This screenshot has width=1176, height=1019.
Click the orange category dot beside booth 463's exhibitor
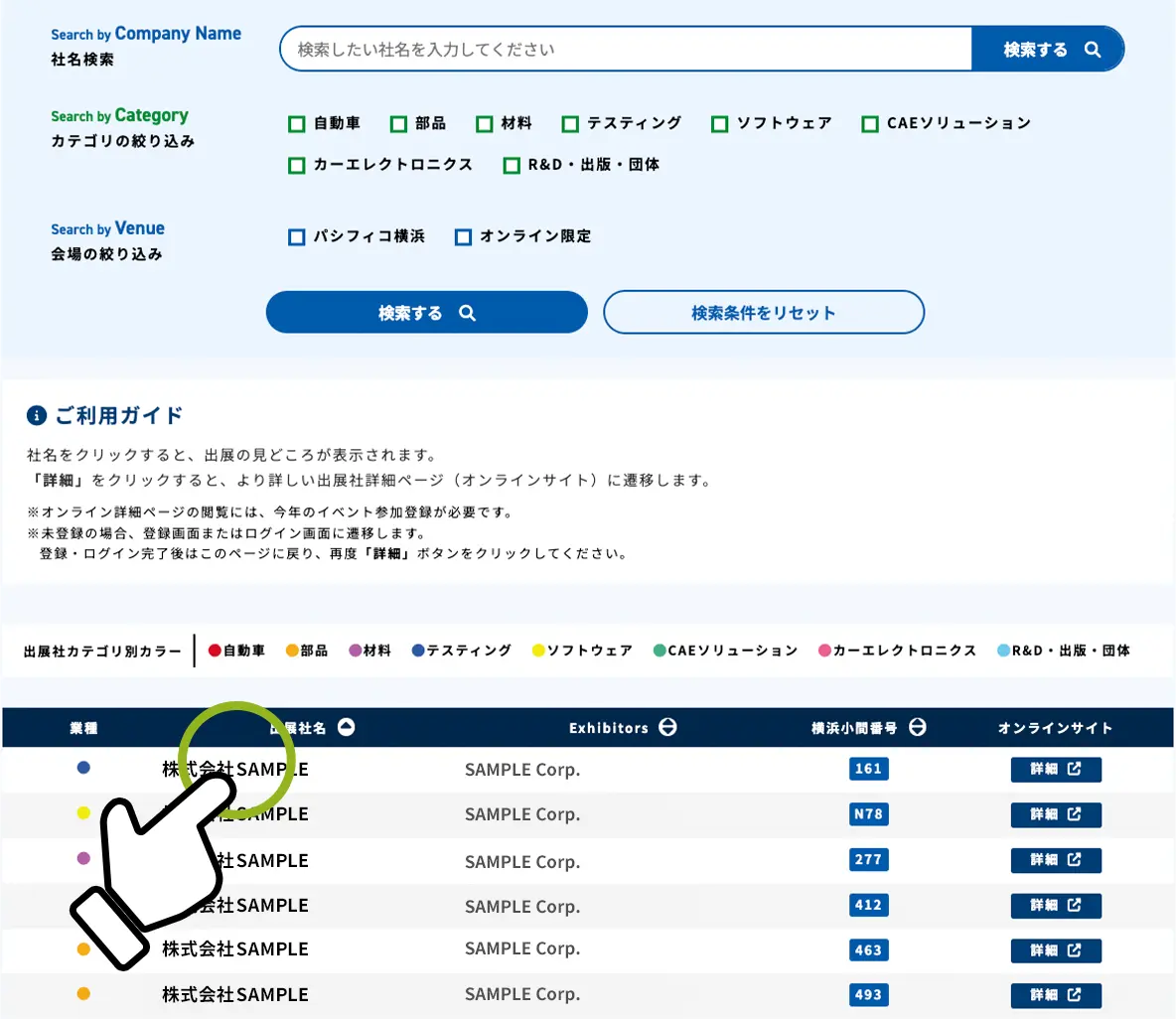click(84, 949)
